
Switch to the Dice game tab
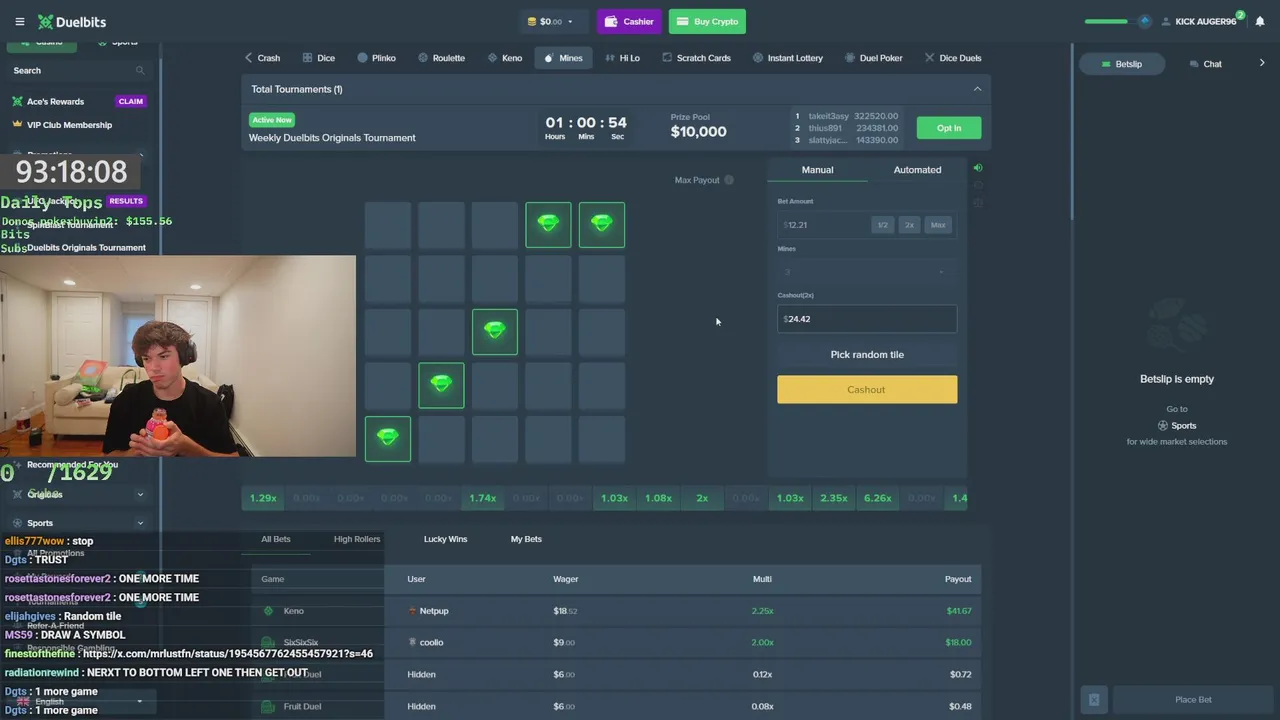pos(319,58)
